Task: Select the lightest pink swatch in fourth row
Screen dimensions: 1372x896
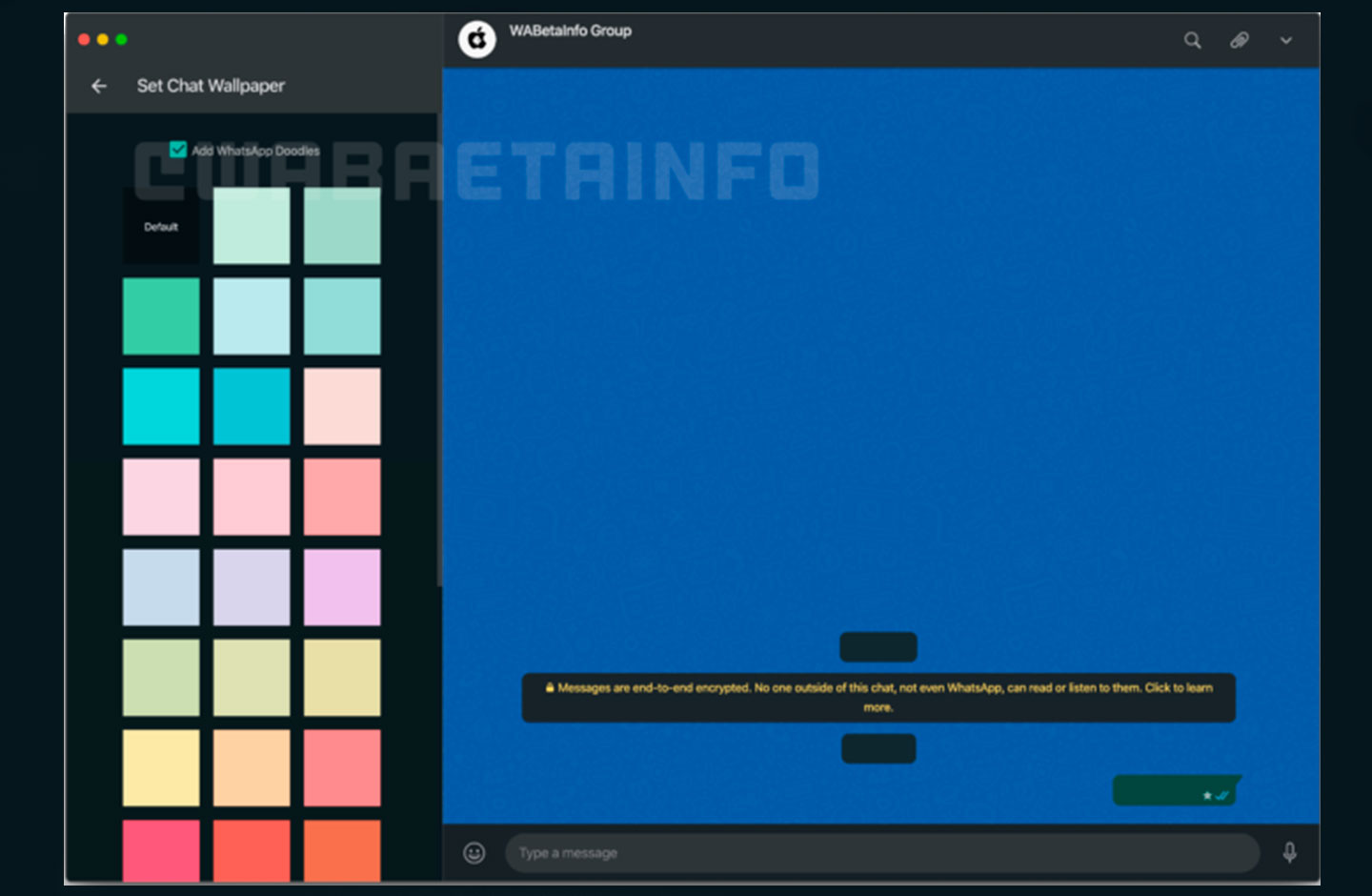Action: [161, 498]
